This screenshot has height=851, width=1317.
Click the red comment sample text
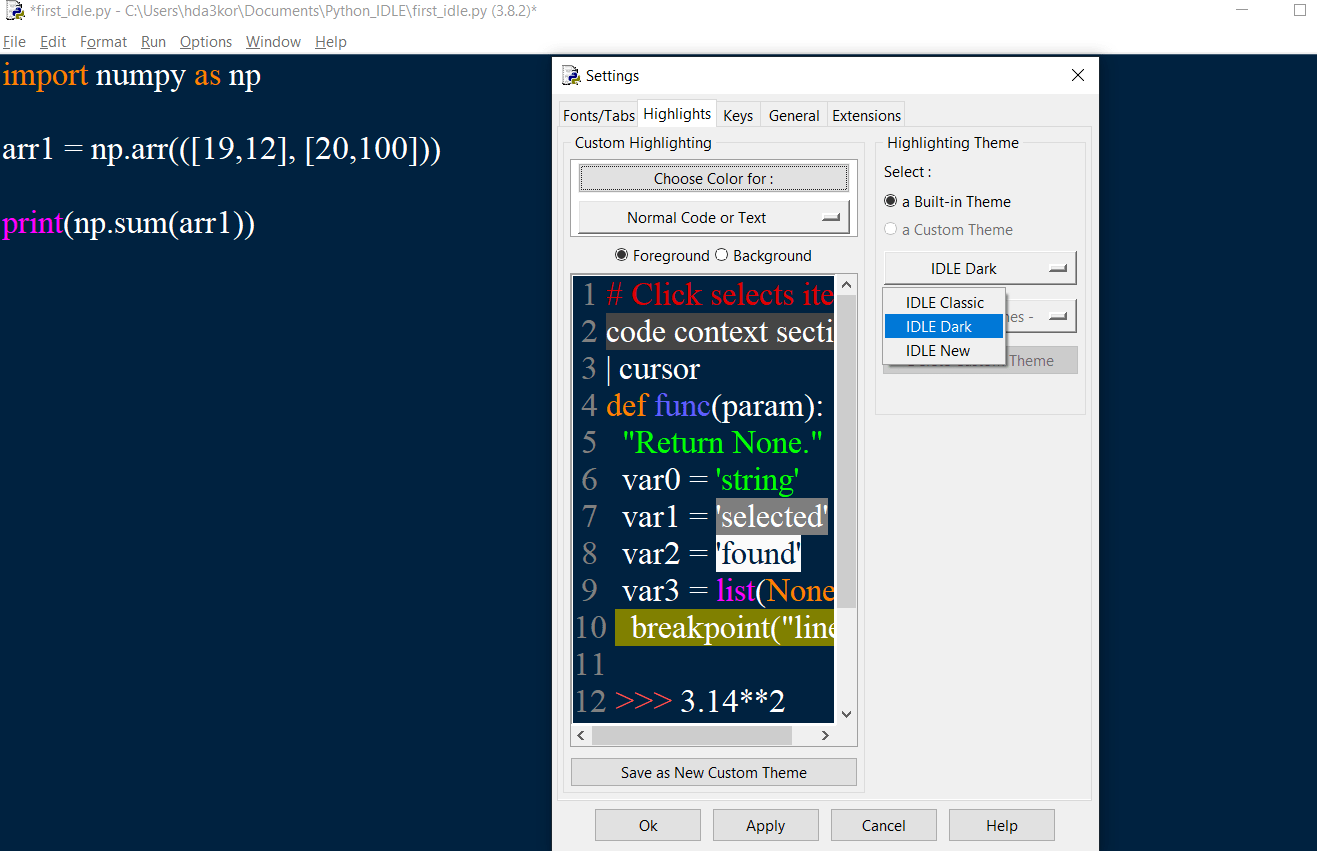click(720, 295)
